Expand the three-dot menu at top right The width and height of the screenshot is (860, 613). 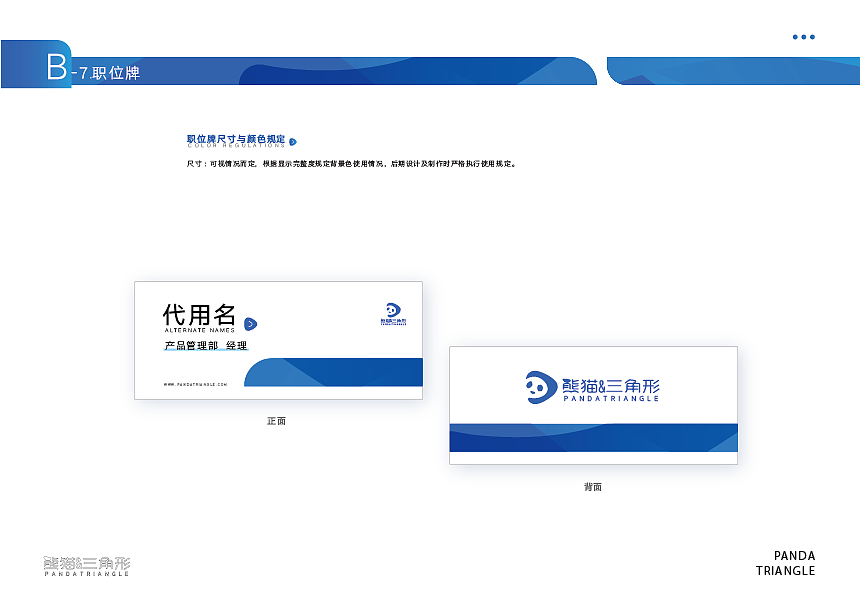click(x=803, y=37)
